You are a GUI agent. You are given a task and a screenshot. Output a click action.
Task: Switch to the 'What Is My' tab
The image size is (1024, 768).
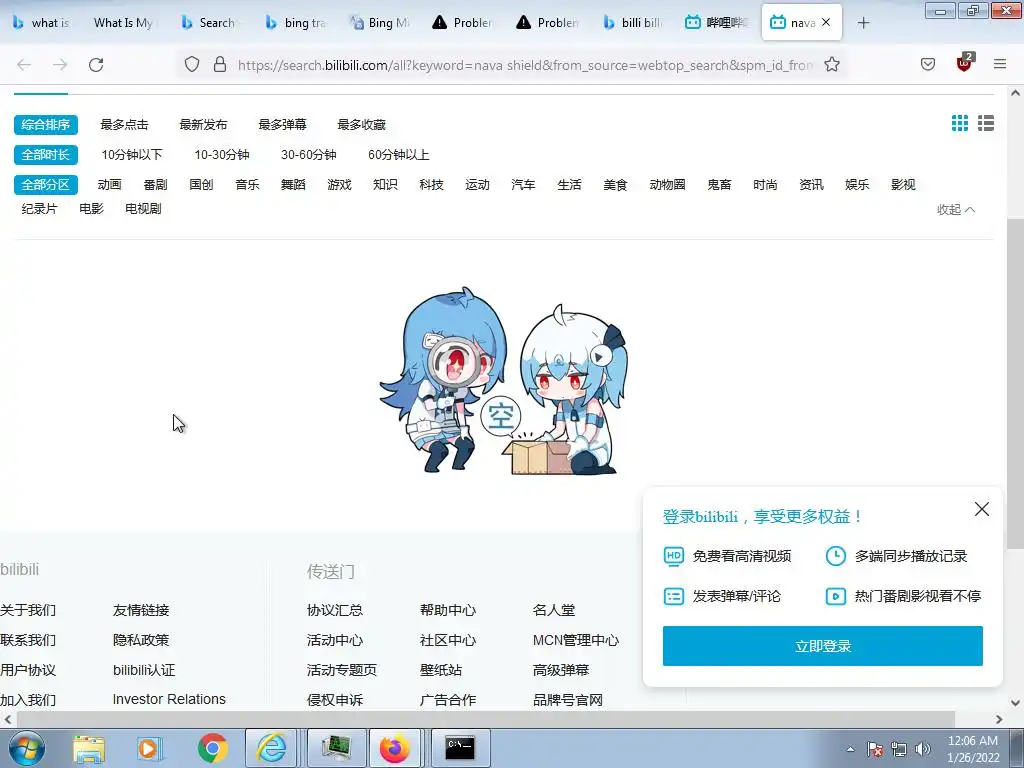(x=123, y=23)
